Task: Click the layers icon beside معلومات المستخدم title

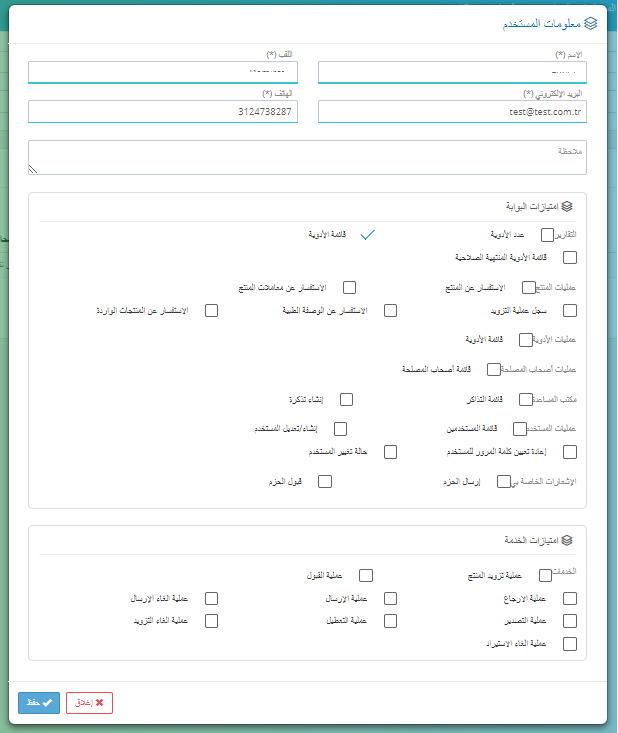Action: (591, 22)
